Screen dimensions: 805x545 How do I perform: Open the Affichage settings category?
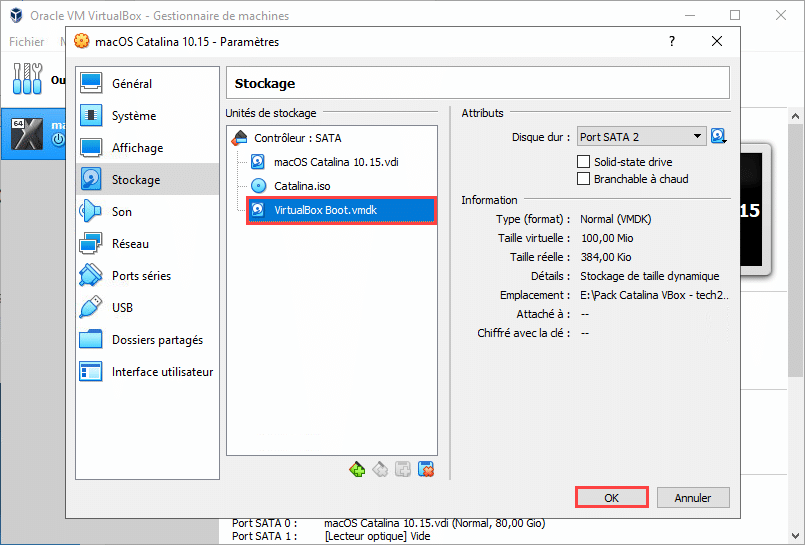click(147, 148)
